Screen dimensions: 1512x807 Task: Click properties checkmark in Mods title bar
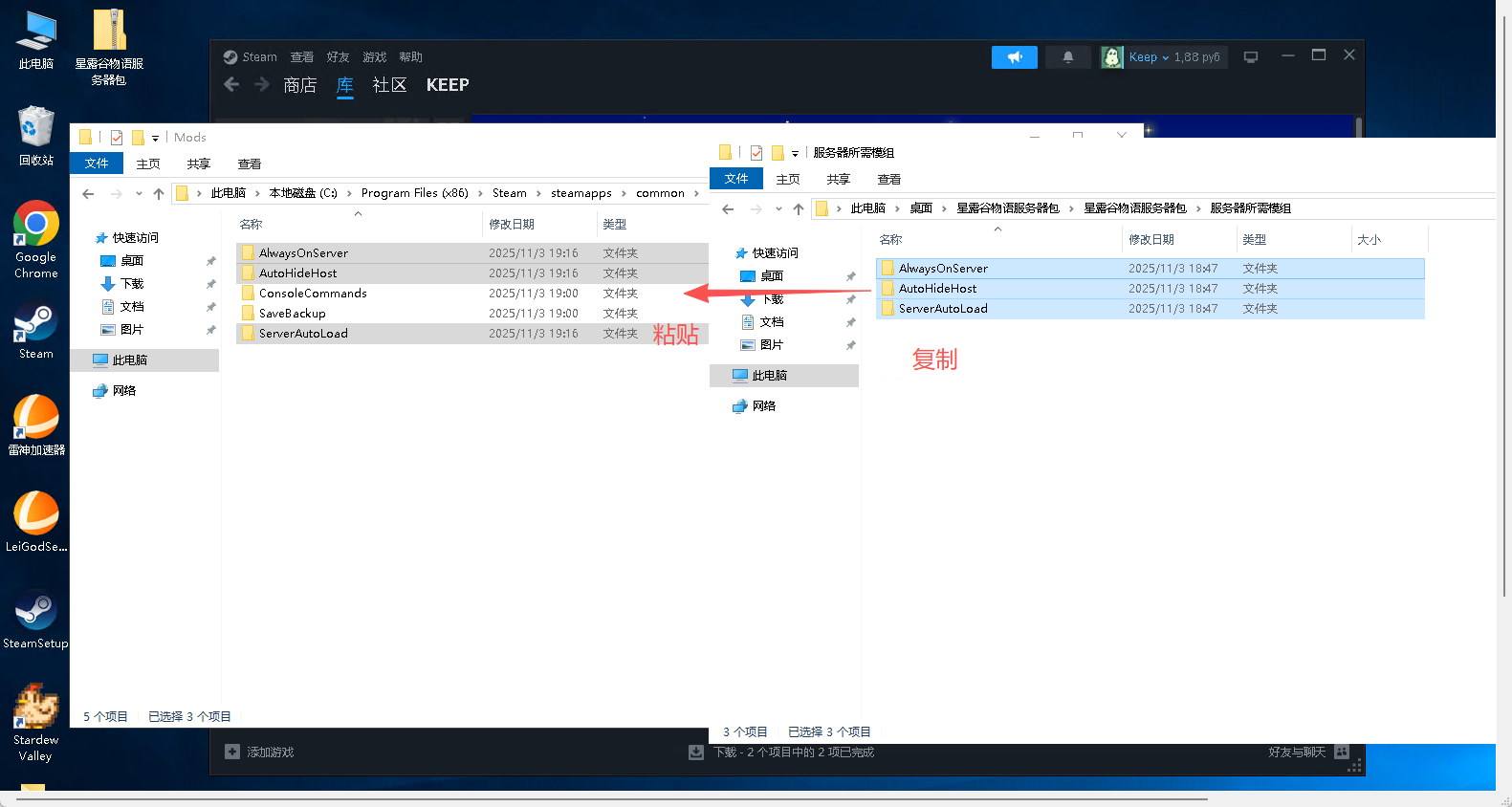click(x=117, y=138)
